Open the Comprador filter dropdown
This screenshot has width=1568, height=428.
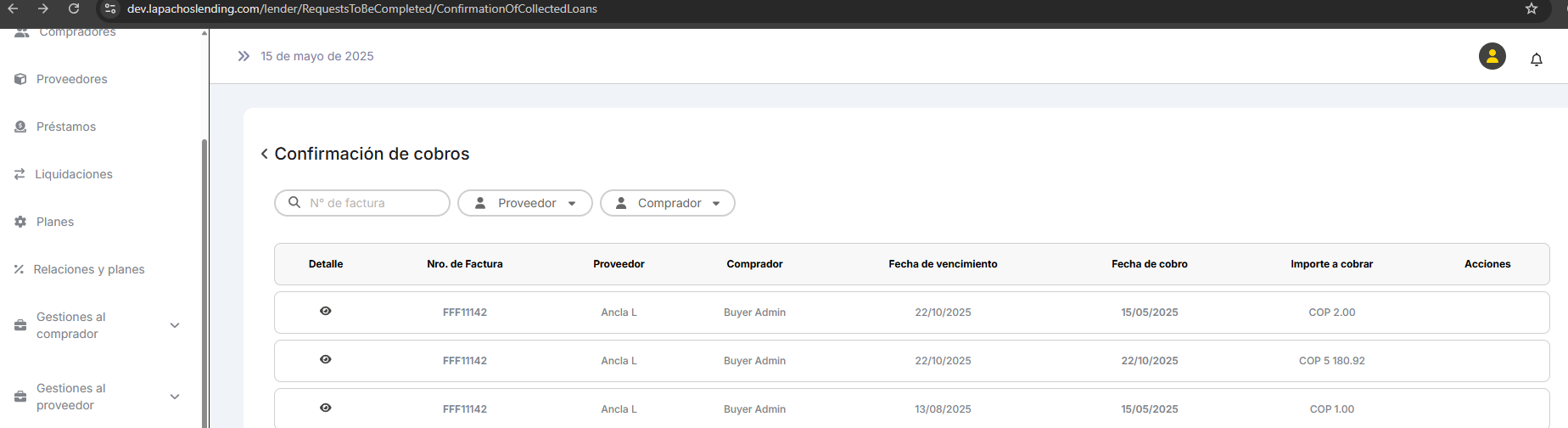pyautogui.click(x=667, y=203)
